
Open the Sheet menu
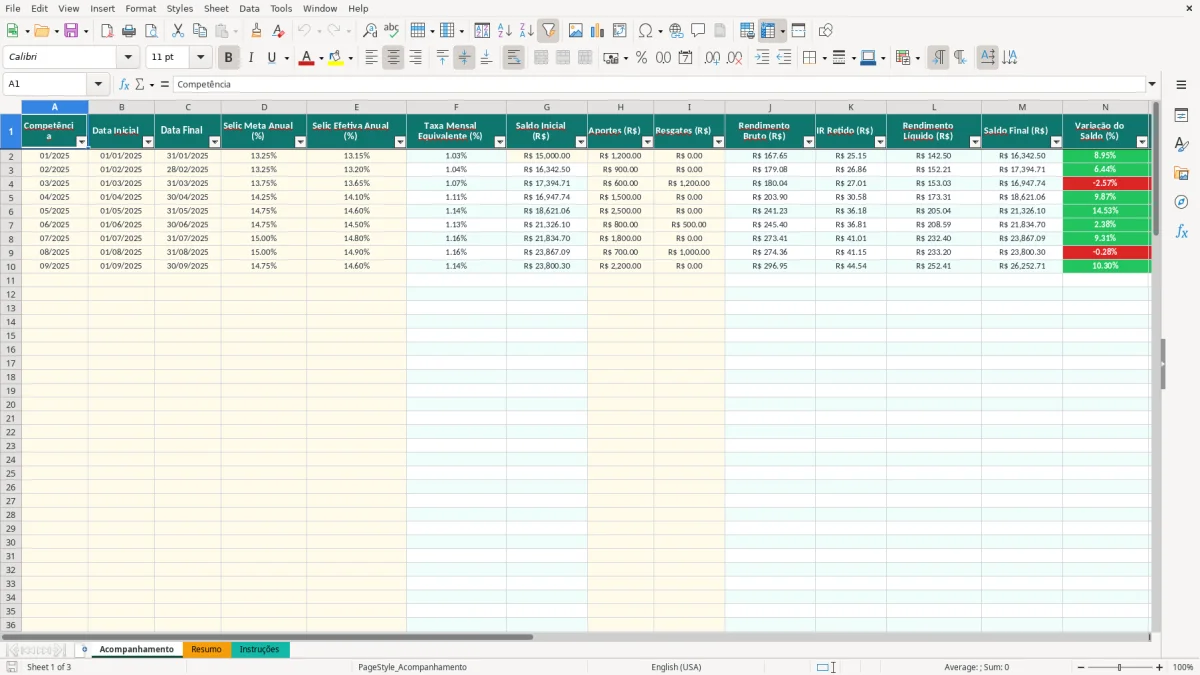coord(216,8)
